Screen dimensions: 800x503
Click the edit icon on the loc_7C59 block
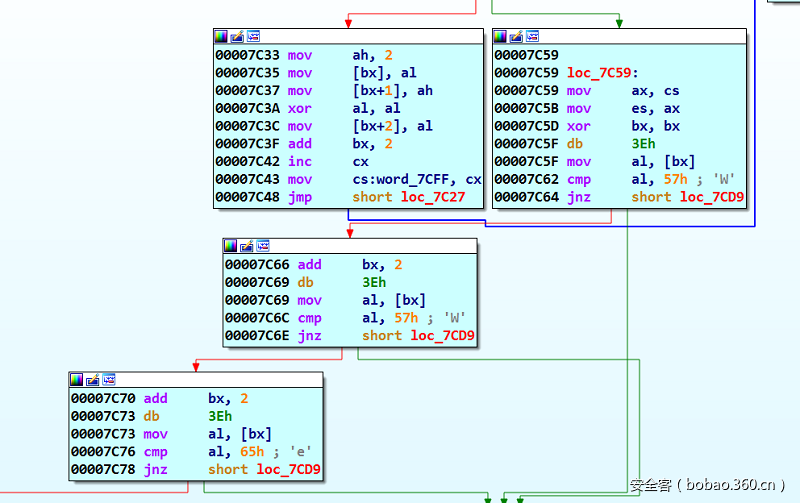tap(517, 36)
